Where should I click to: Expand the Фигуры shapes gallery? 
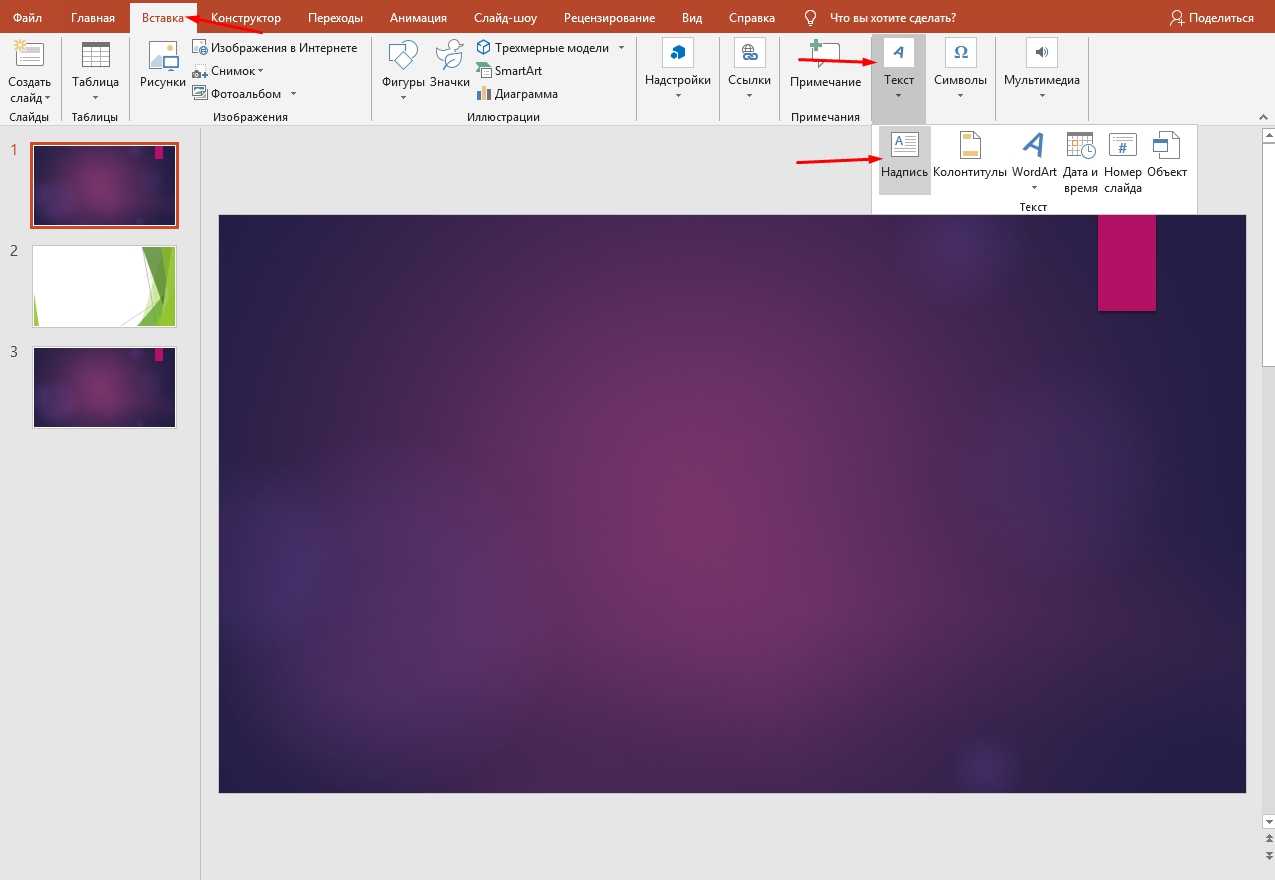coord(403,98)
